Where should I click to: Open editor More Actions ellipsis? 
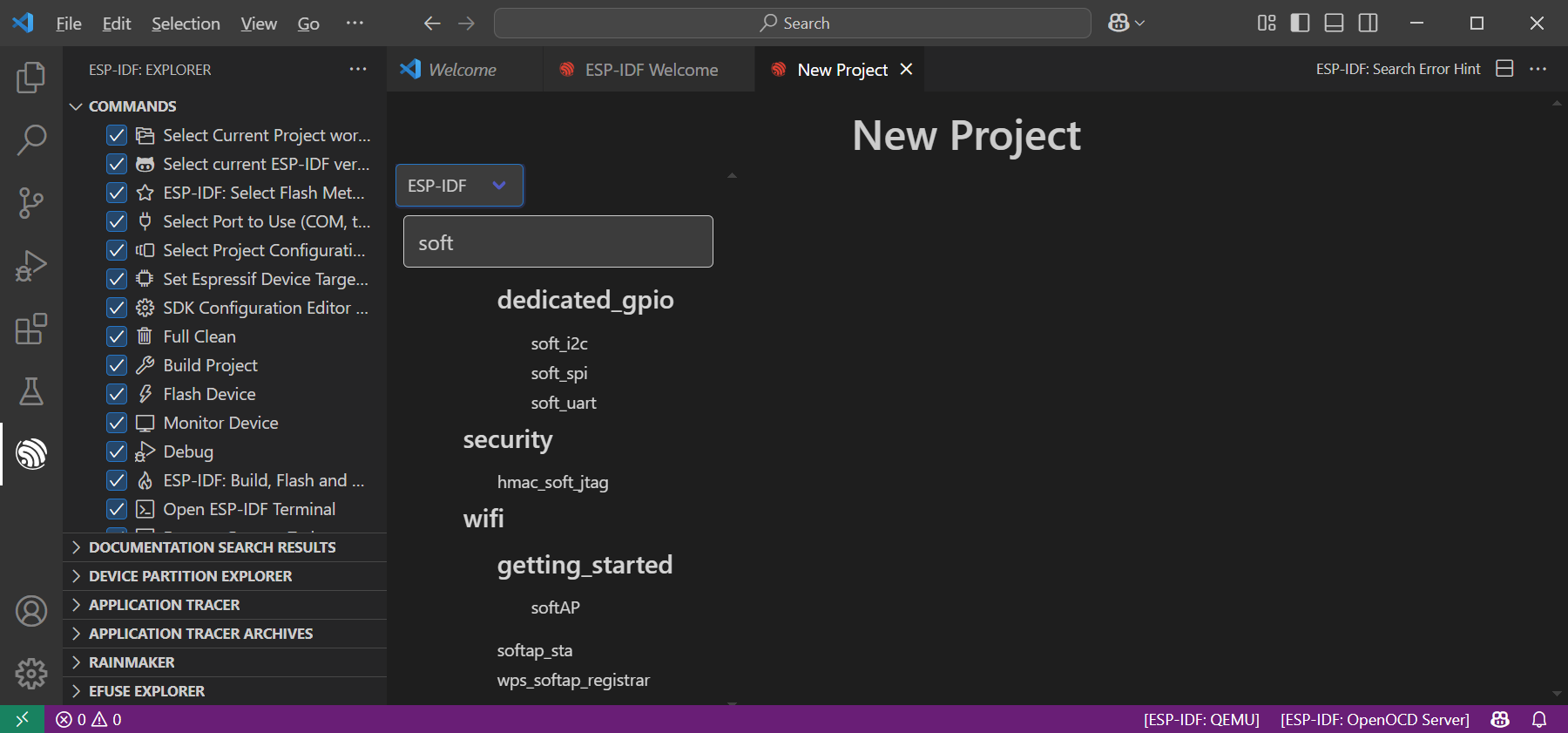point(1538,69)
